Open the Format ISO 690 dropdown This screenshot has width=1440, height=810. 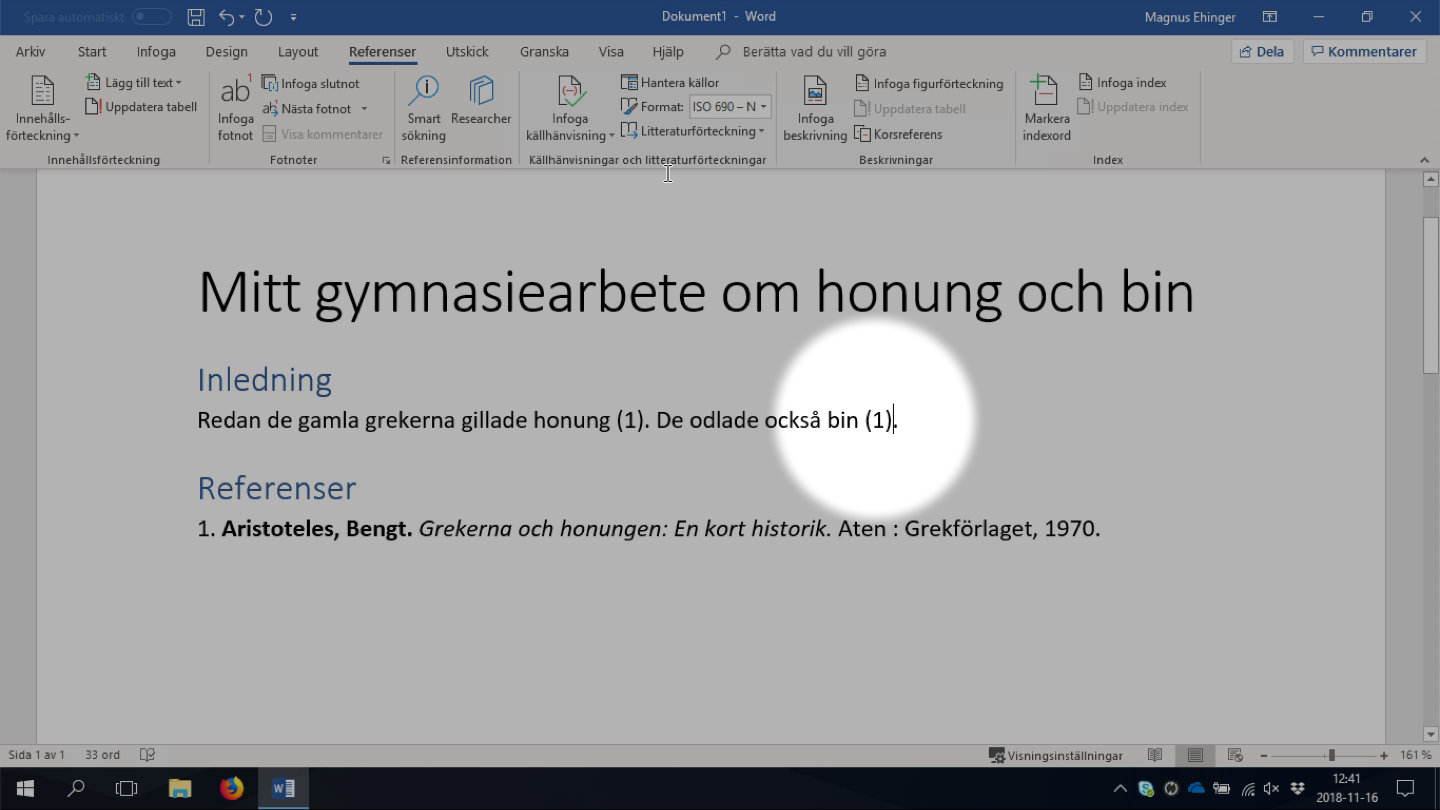coord(731,107)
